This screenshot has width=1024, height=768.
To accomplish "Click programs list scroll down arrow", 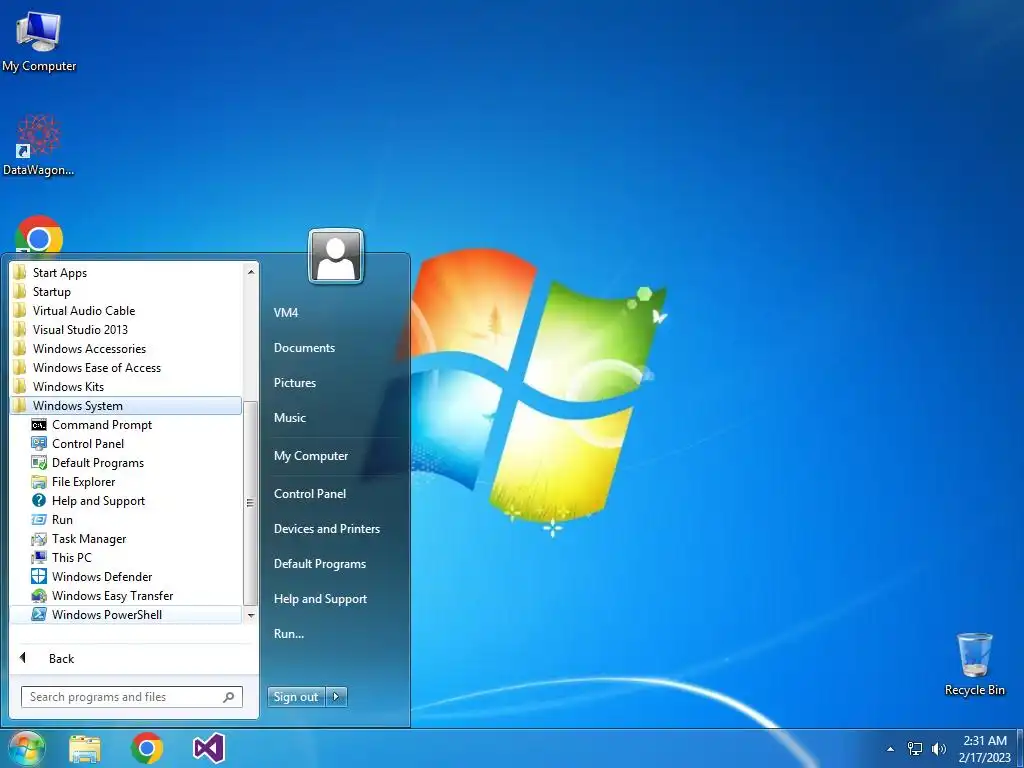I will tap(251, 616).
